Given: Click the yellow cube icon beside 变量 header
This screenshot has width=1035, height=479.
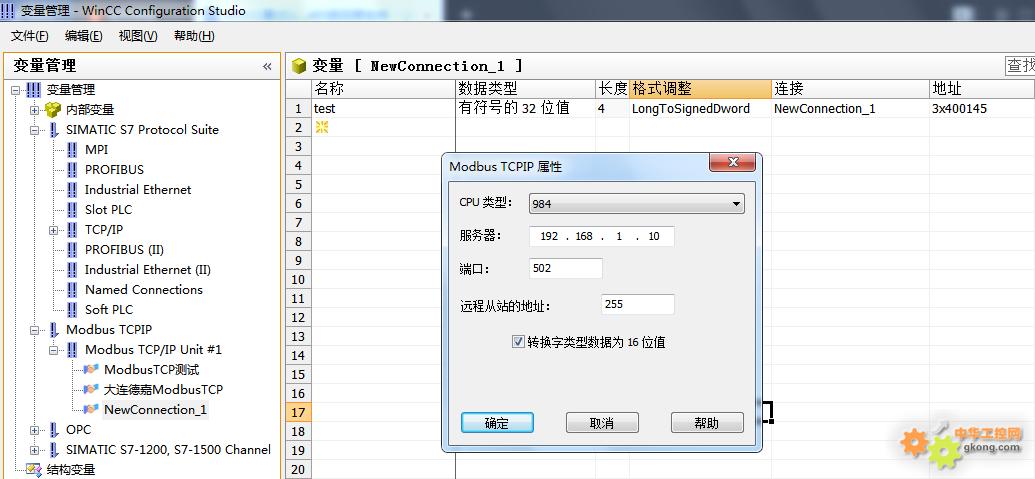Looking at the screenshot, I should 299,65.
